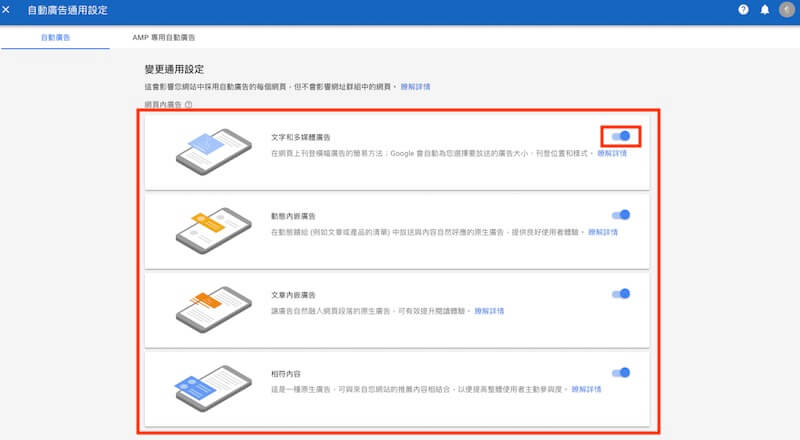Follow 瞭解詳情 link for 文章內嵌廣告
This screenshot has width=800, height=440.
[490, 311]
